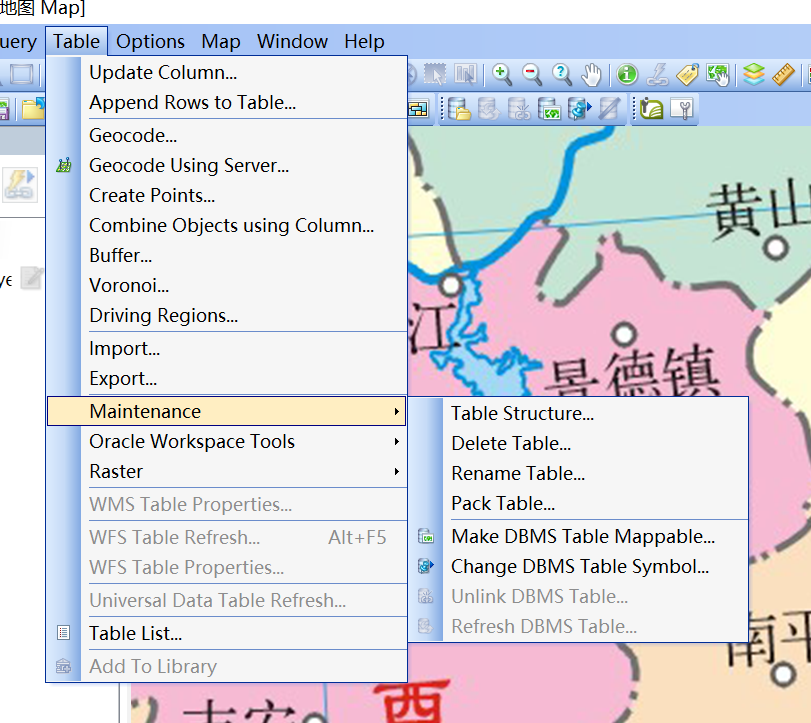
Task: Click Make DBMS Table Mappable toolbar icon
Action: tap(549, 109)
